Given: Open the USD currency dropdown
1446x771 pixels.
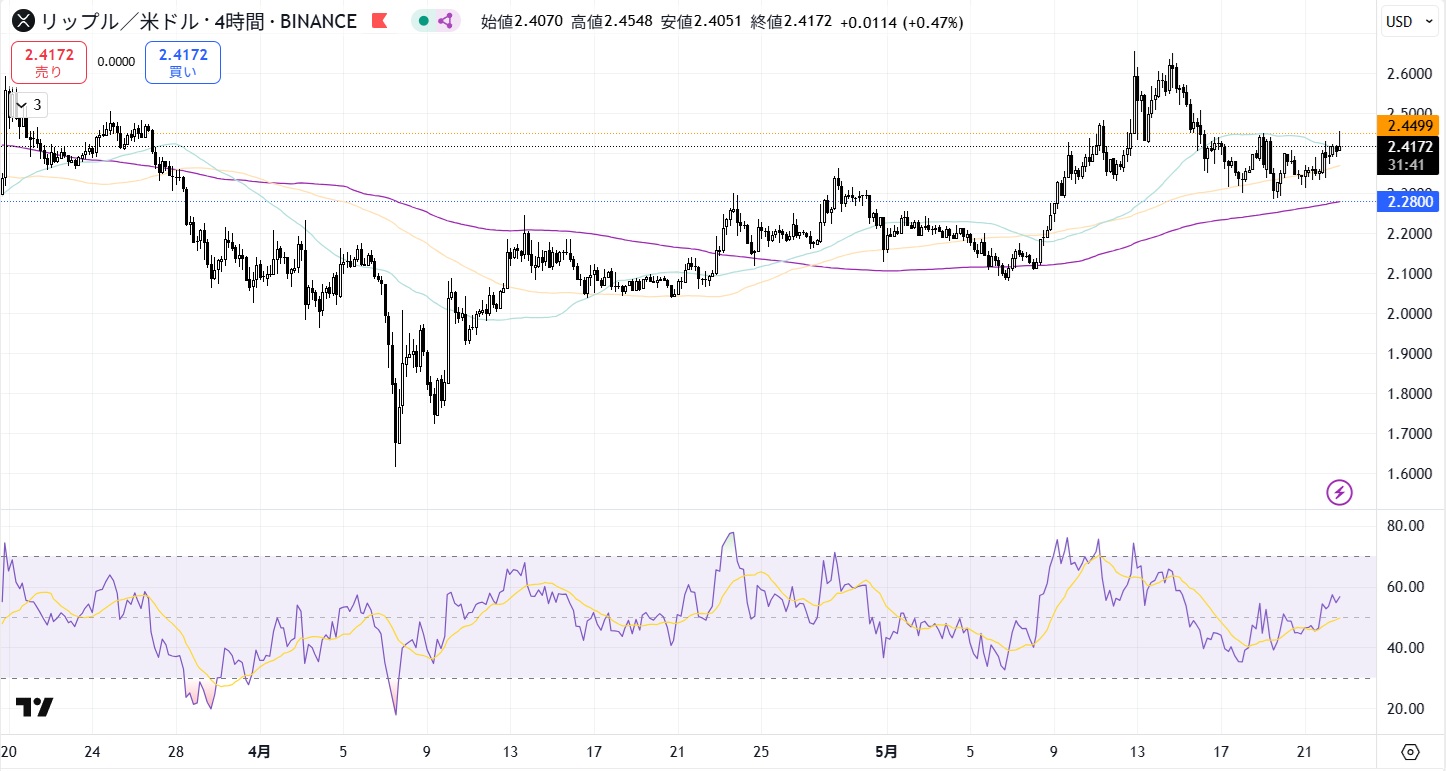Looking at the screenshot, I should pos(1411,21).
